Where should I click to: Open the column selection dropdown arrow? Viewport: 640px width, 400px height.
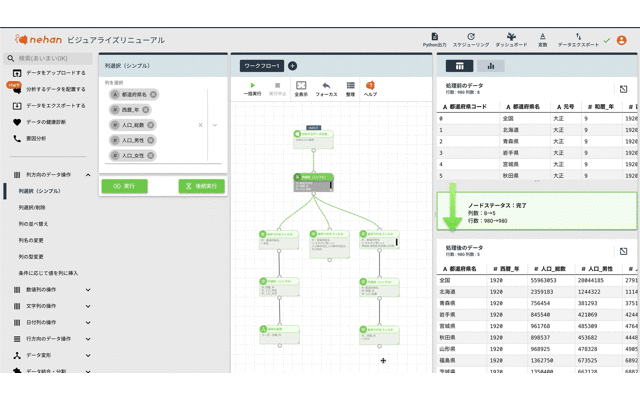point(214,125)
